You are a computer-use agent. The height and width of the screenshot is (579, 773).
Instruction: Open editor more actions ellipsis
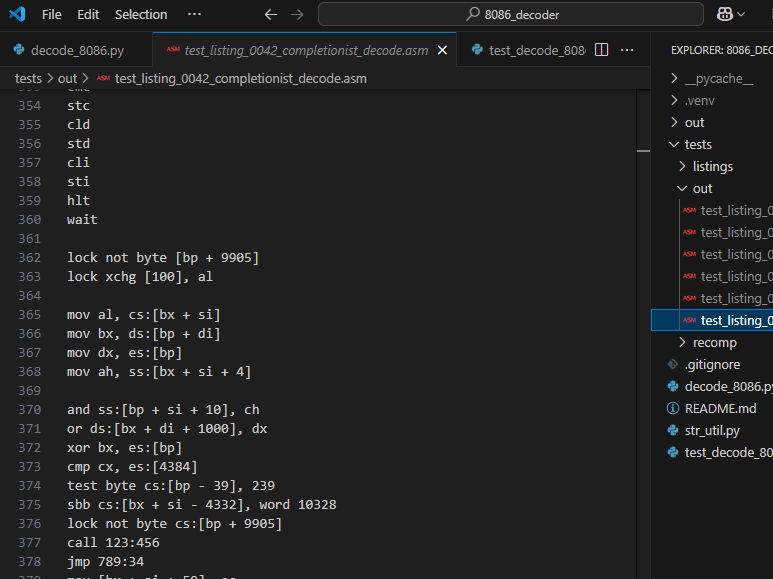tap(627, 50)
